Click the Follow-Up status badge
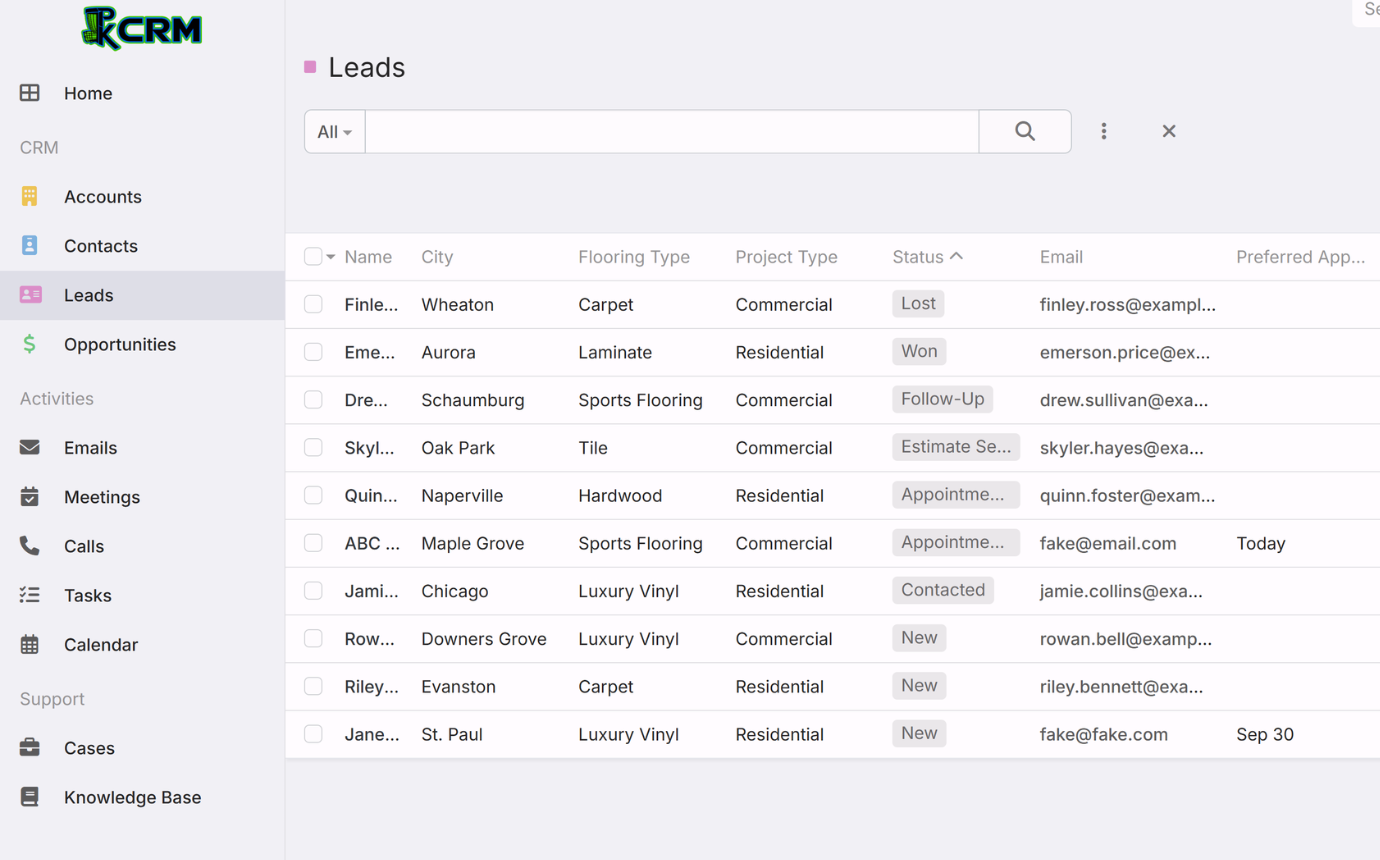This screenshot has height=860, width=1380. [x=942, y=399]
